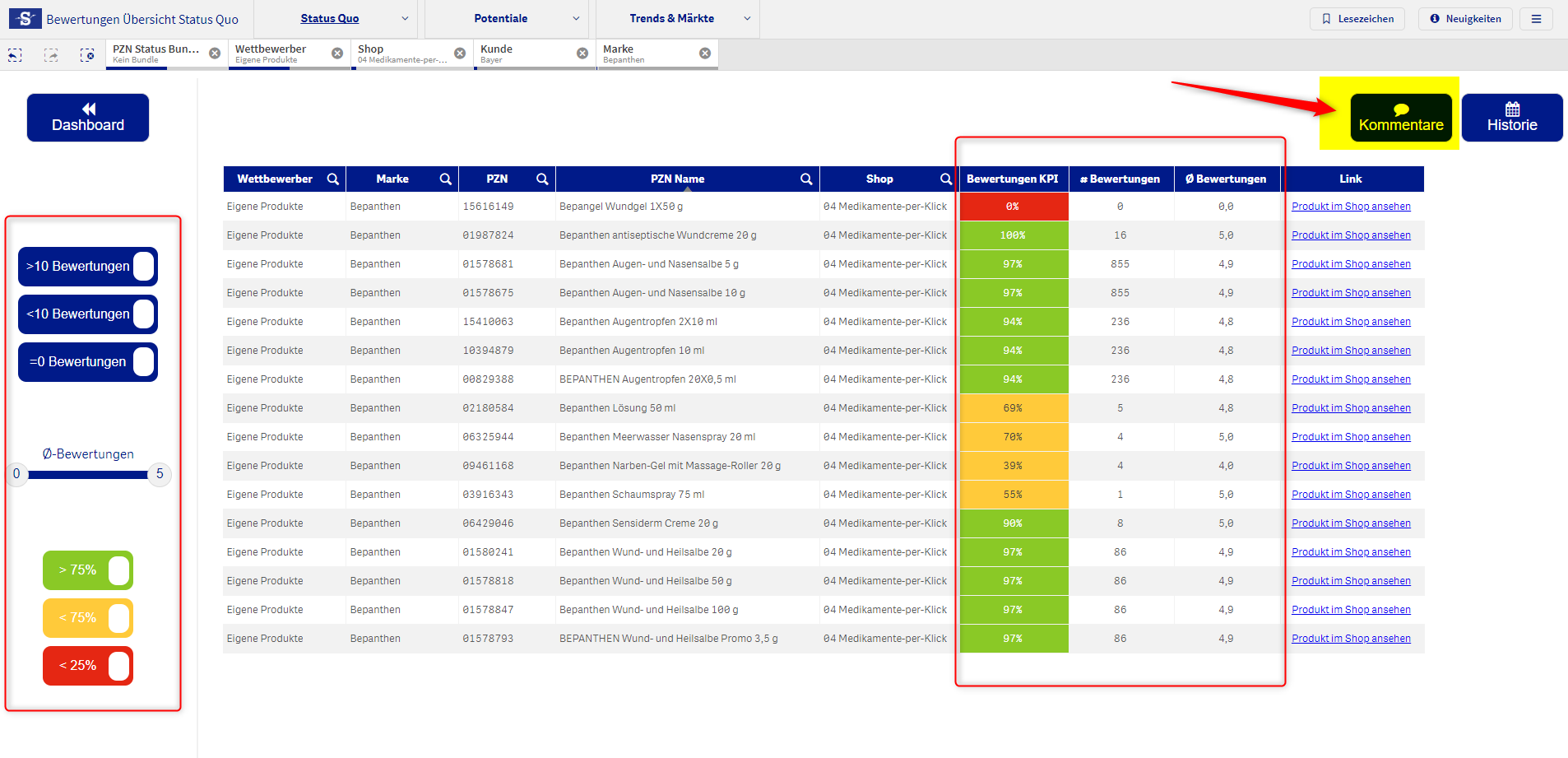
Task: Remove the Wettbewerber filter selection
Action: coord(337,53)
